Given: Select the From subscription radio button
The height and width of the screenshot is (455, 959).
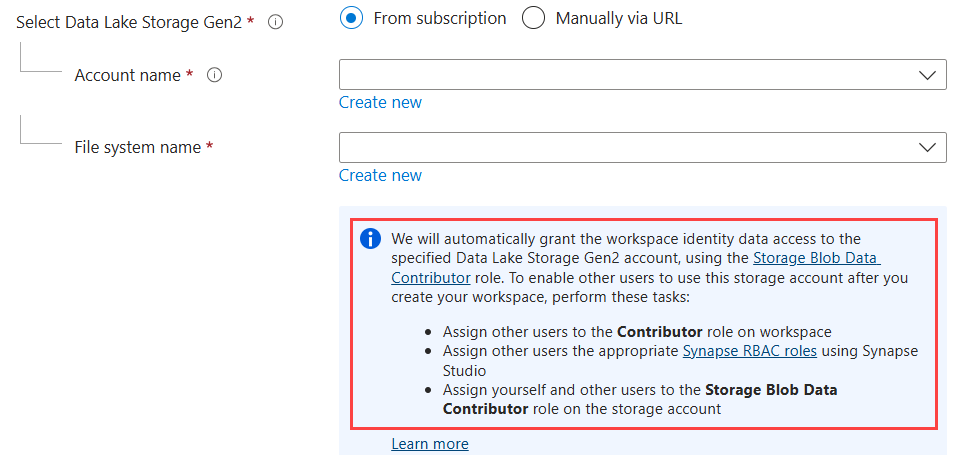Looking at the screenshot, I should [x=351, y=18].
